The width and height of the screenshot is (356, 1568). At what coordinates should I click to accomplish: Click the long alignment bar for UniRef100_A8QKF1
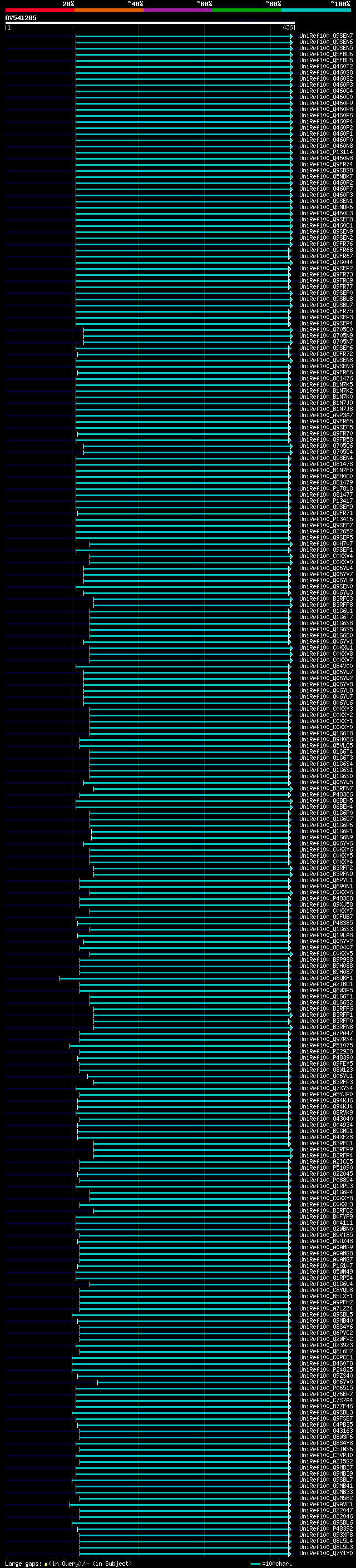(176, 978)
